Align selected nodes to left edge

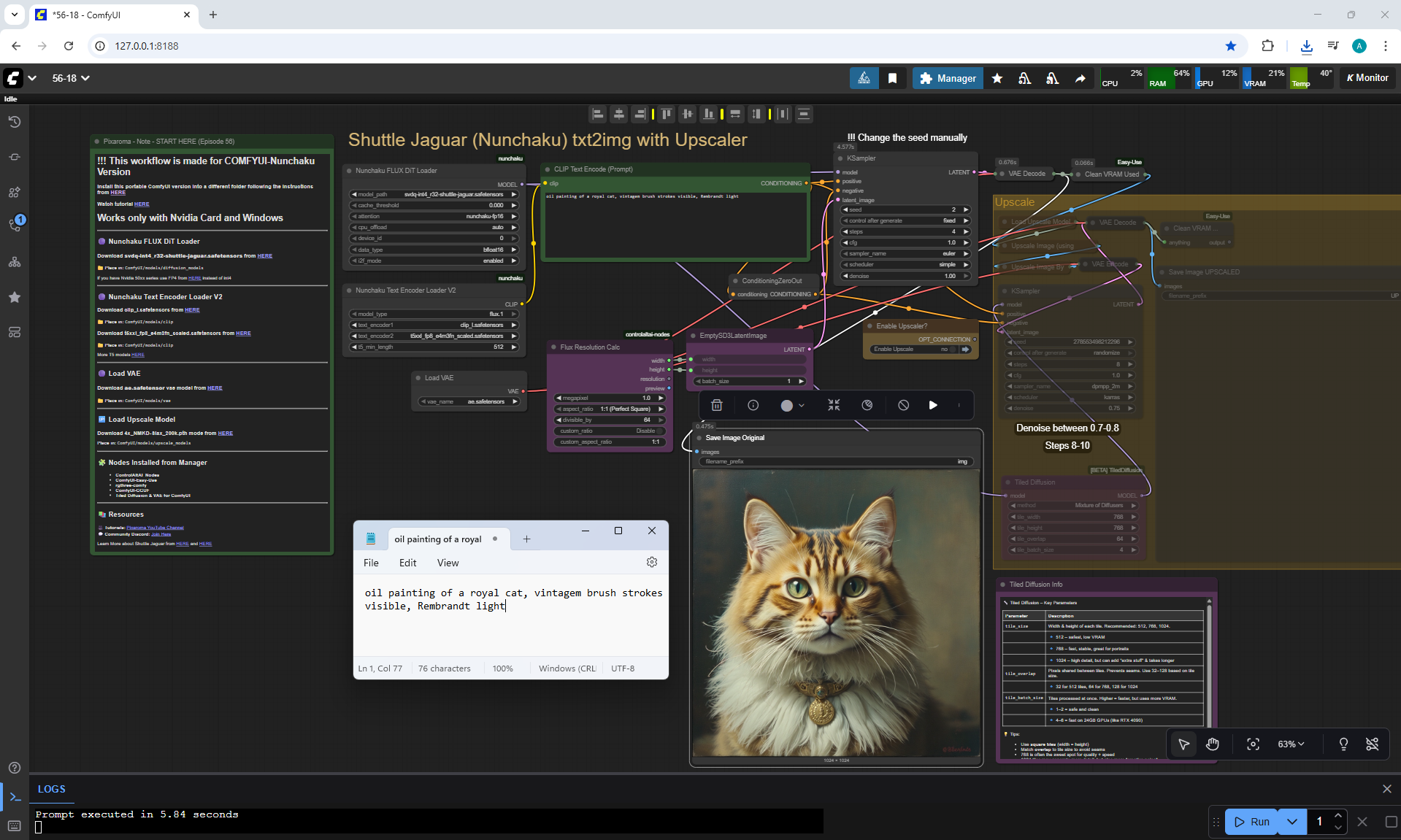[x=598, y=114]
